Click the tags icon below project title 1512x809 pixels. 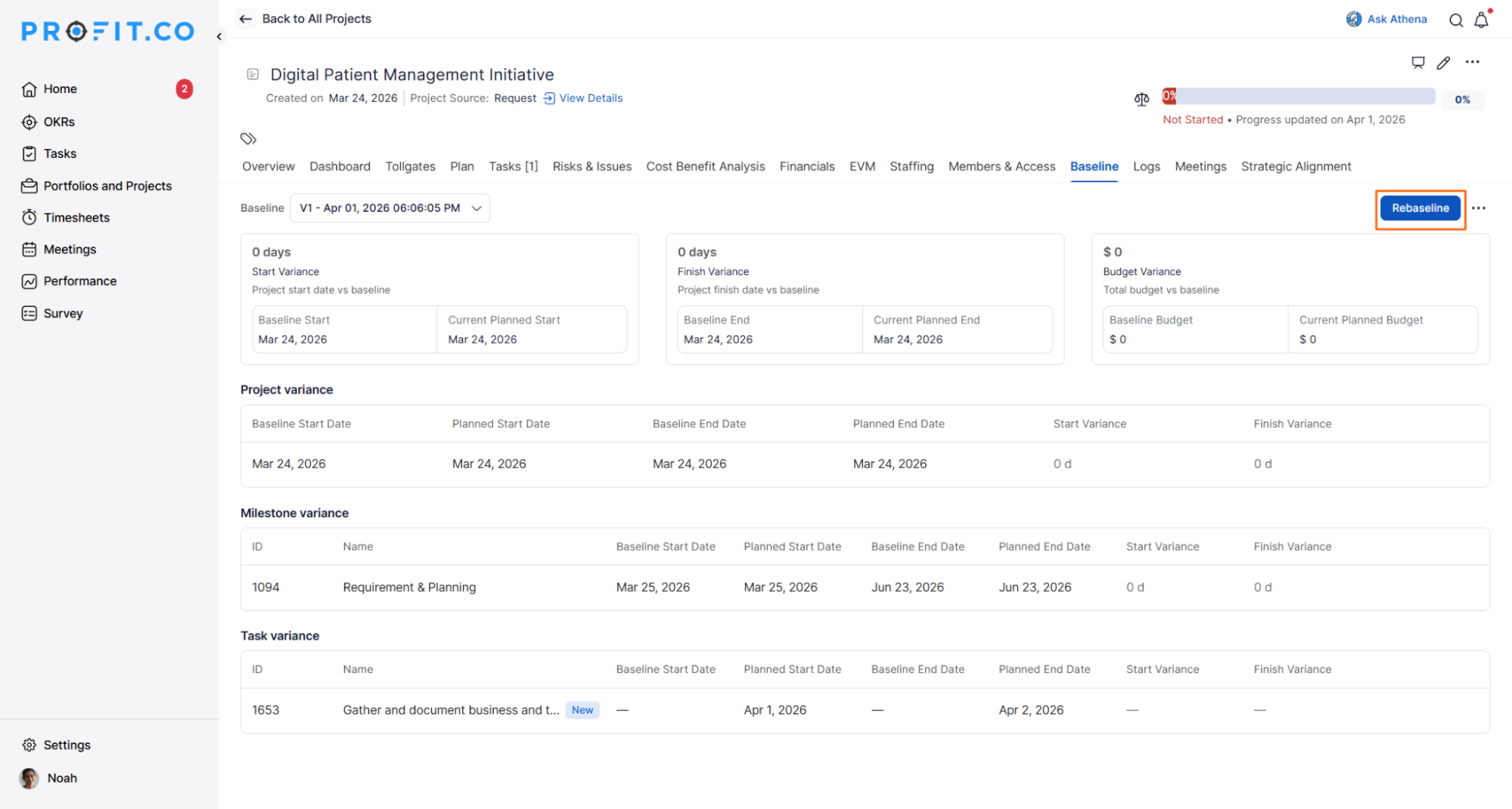(248, 138)
